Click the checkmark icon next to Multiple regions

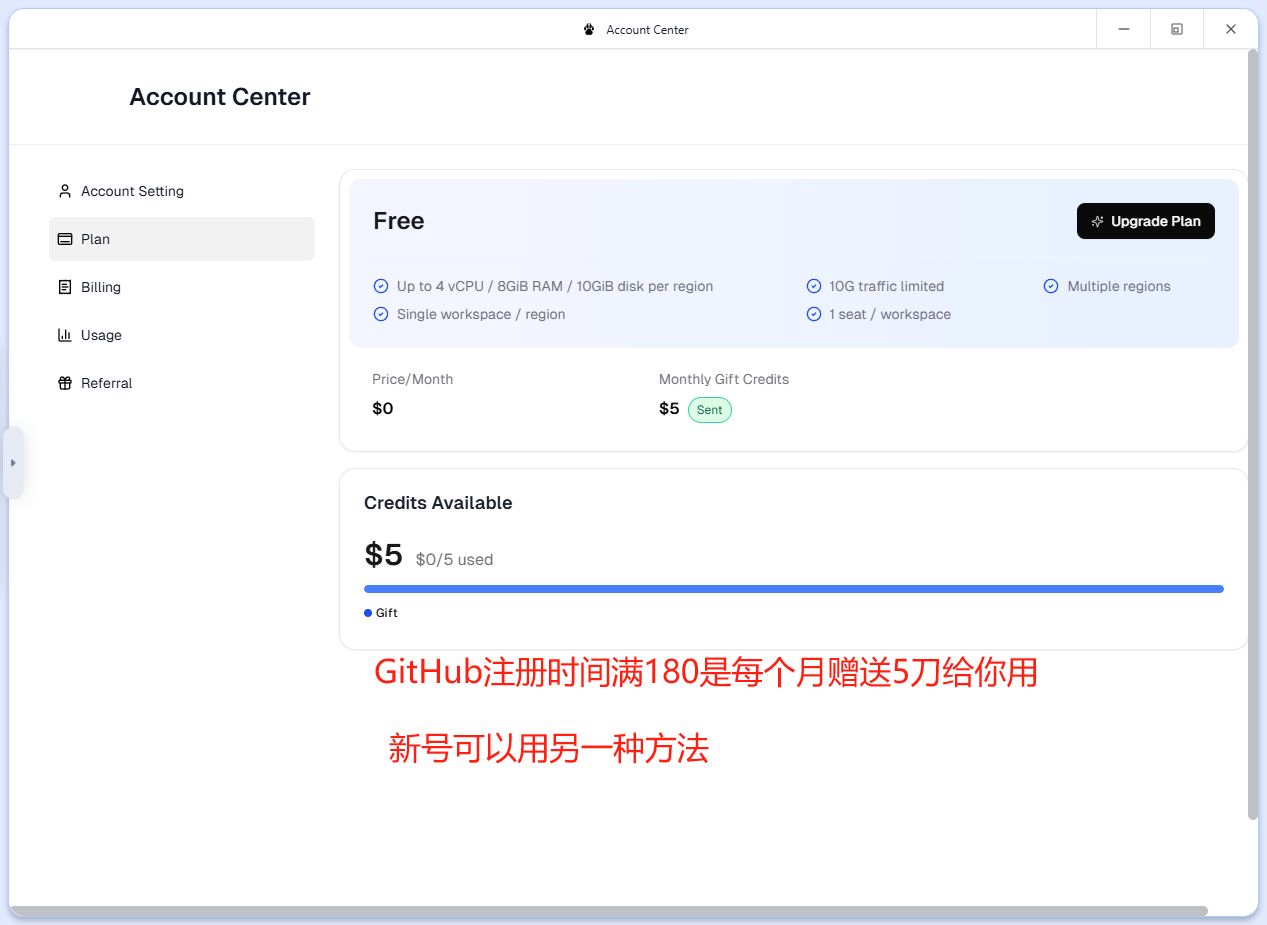(1051, 286)
